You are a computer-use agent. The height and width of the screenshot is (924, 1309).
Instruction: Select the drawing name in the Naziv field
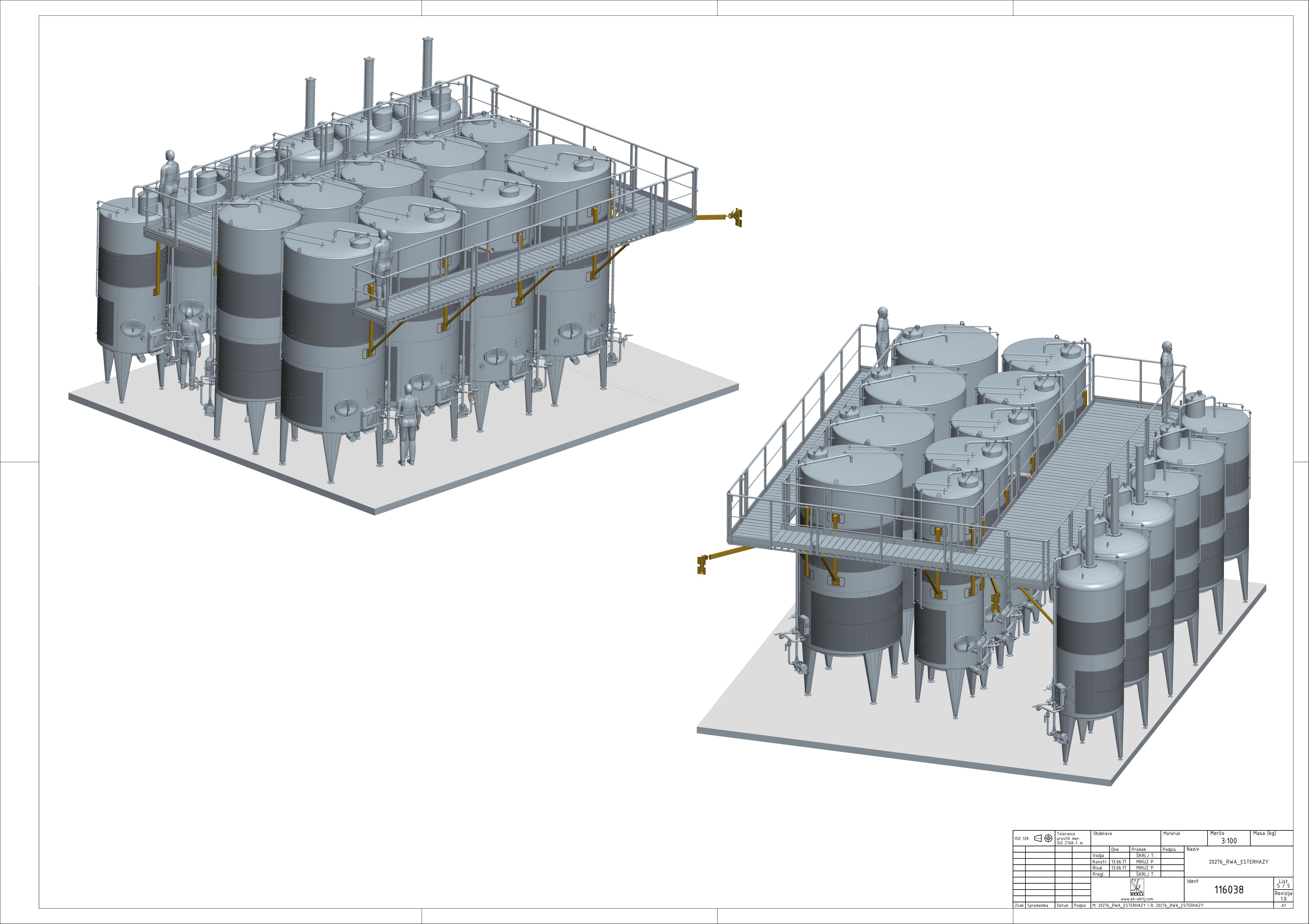pyautogui.click(x=1239, y=862)
